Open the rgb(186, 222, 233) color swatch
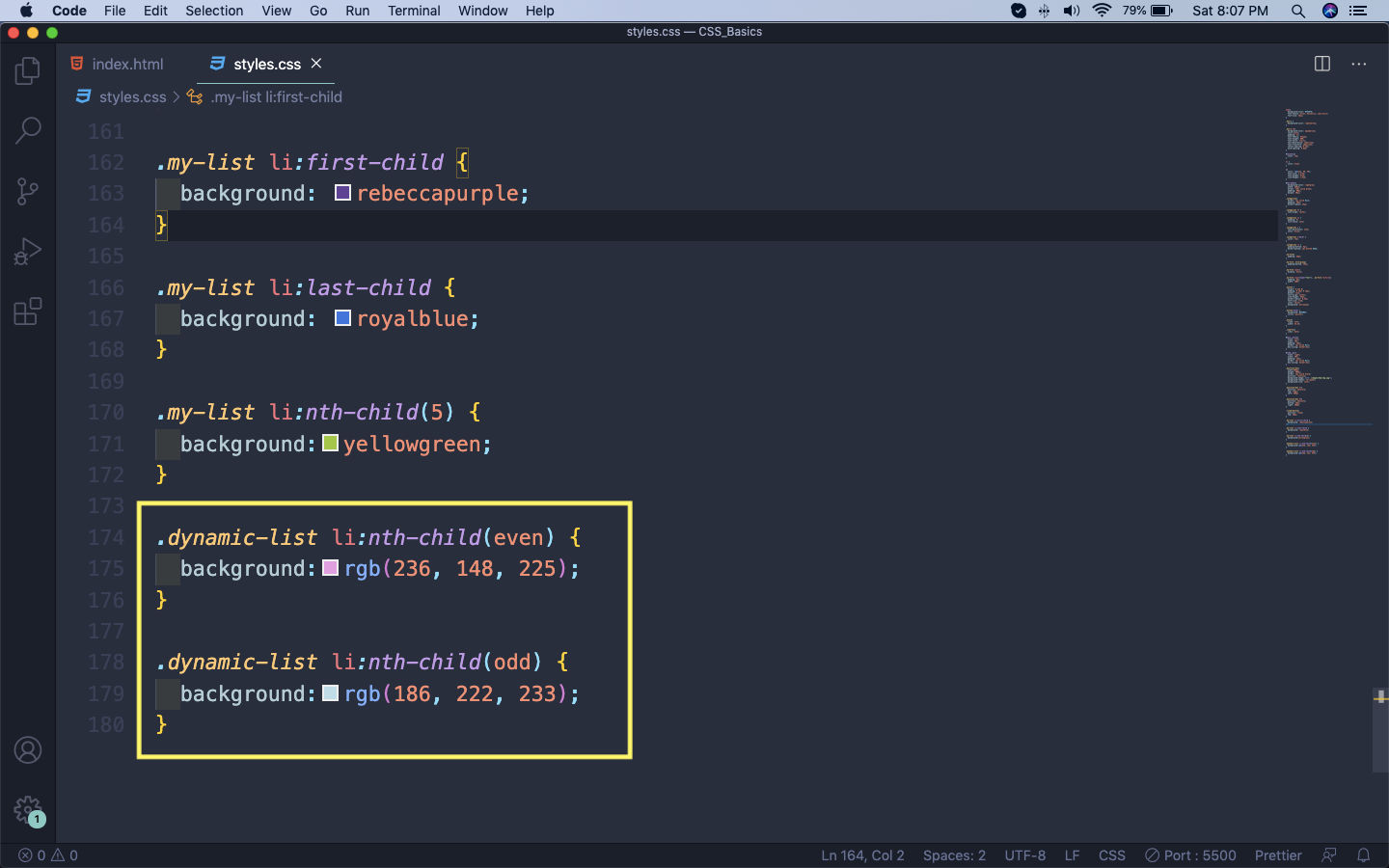 click(x=330, y=692)
